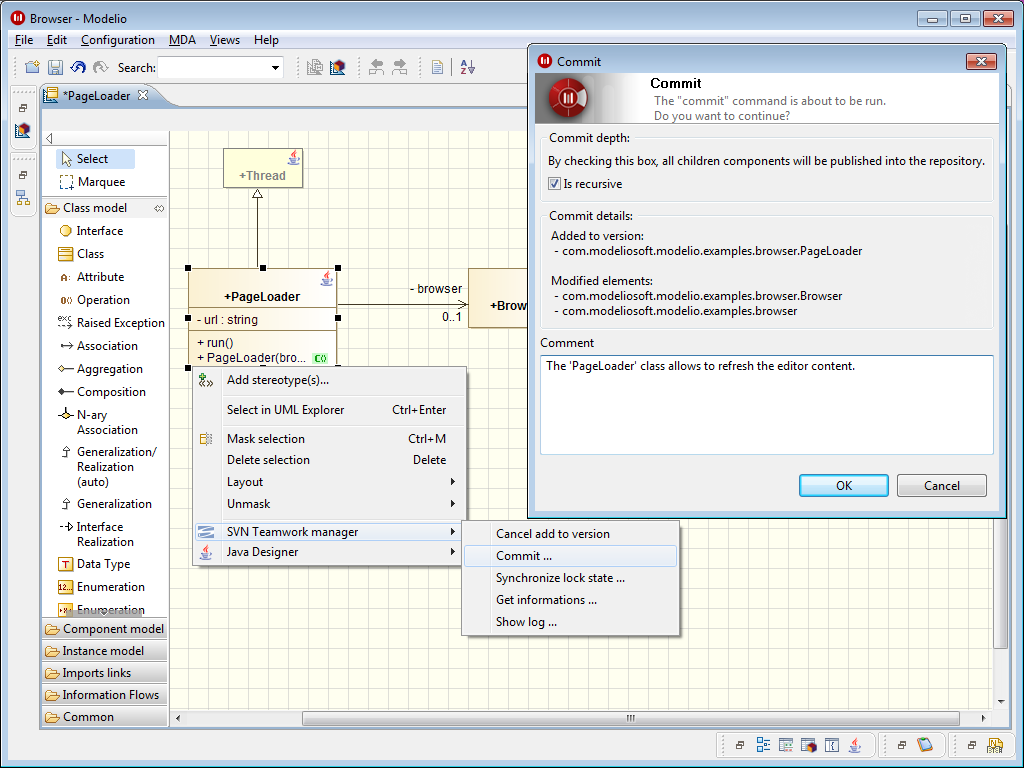Pick the Data Type palette tool
Image resolution: width=1024 pixels, height=768 pixels.
point(94,564)
